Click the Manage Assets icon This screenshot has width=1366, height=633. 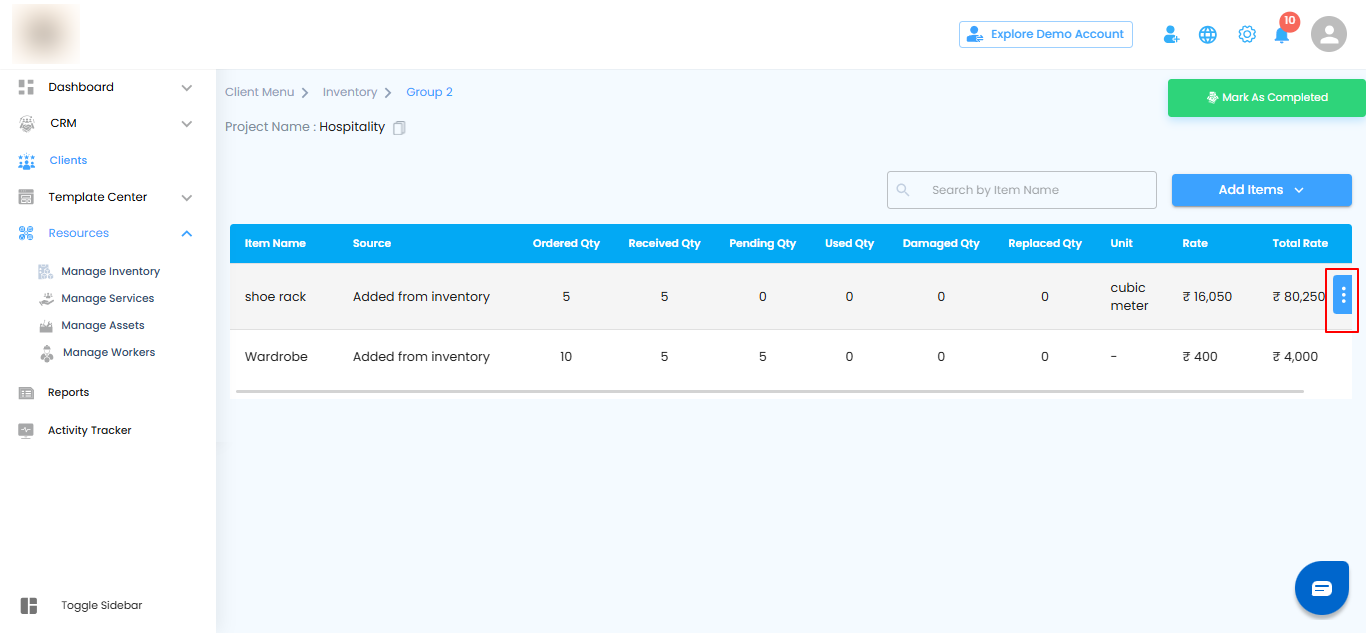point(46,325)
